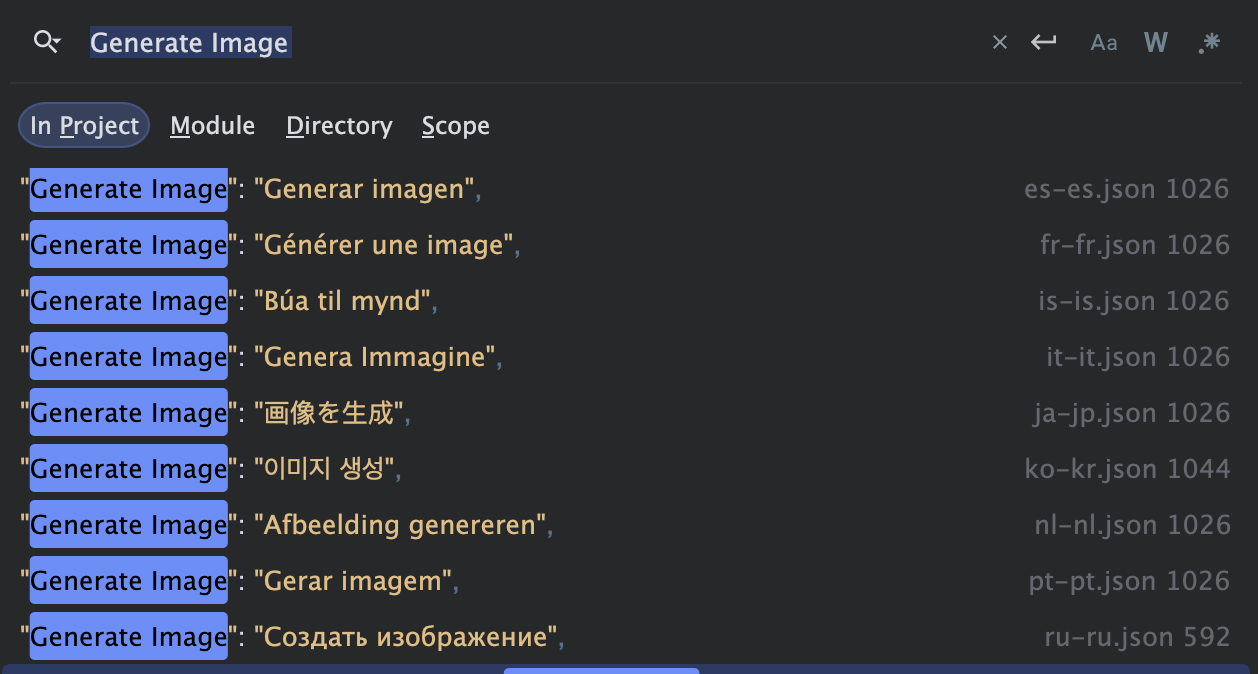Open the Module scope chooser
The width and height of the screenshot is (1258, 674).
(212, 125)
